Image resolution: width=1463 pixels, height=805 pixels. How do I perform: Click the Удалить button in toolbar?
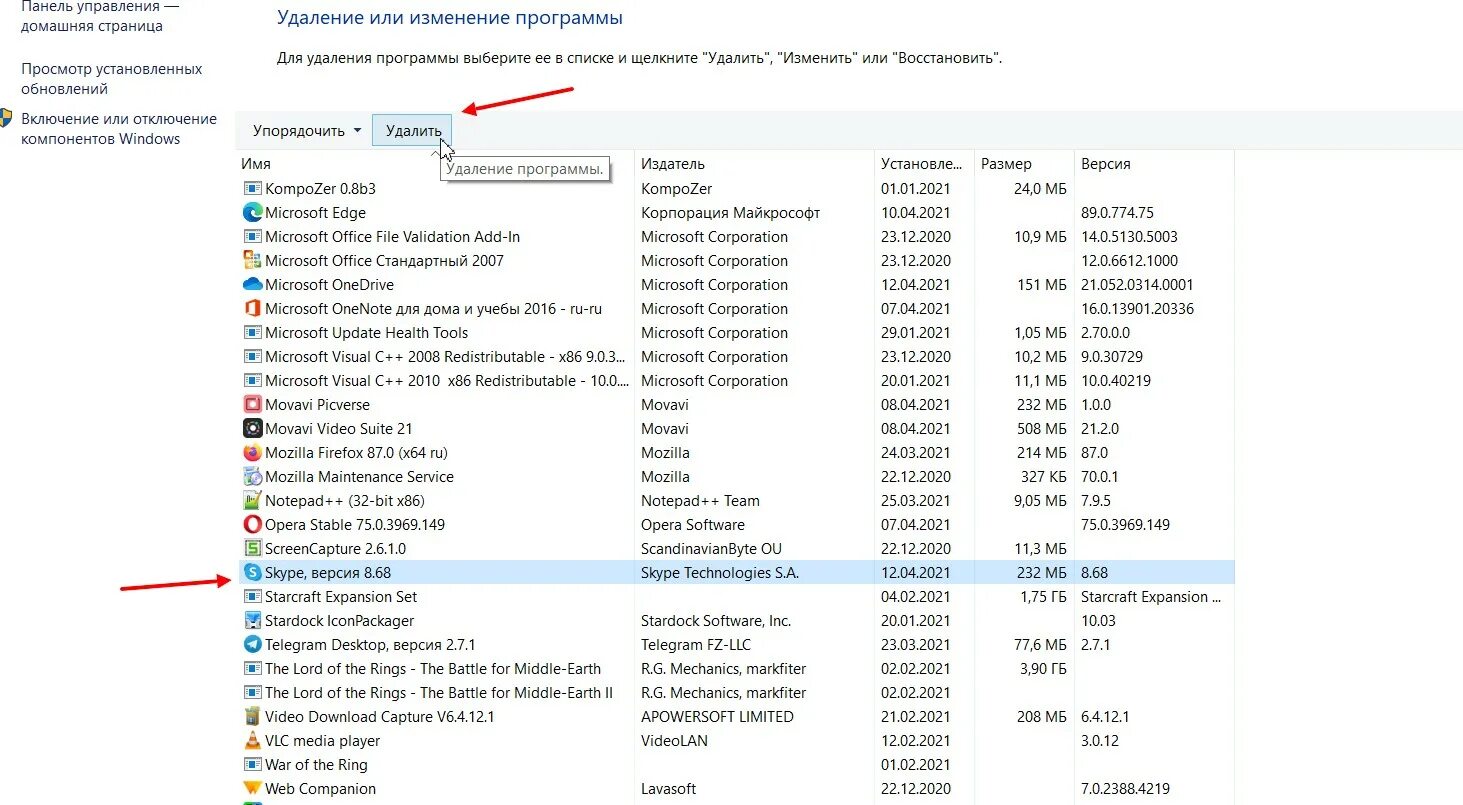click(413, 130)
